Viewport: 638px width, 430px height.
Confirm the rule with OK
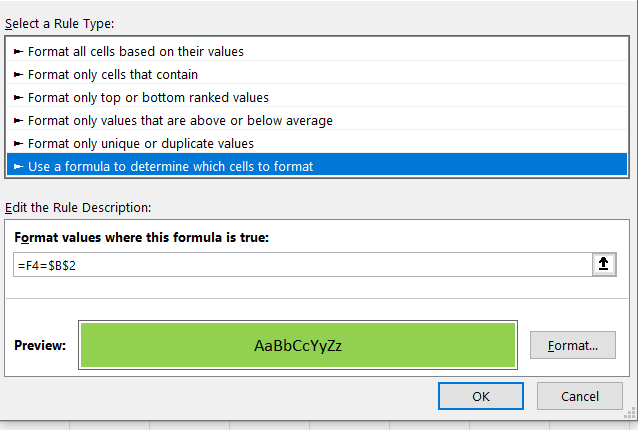pyautogui.click(x=481, y=396)
